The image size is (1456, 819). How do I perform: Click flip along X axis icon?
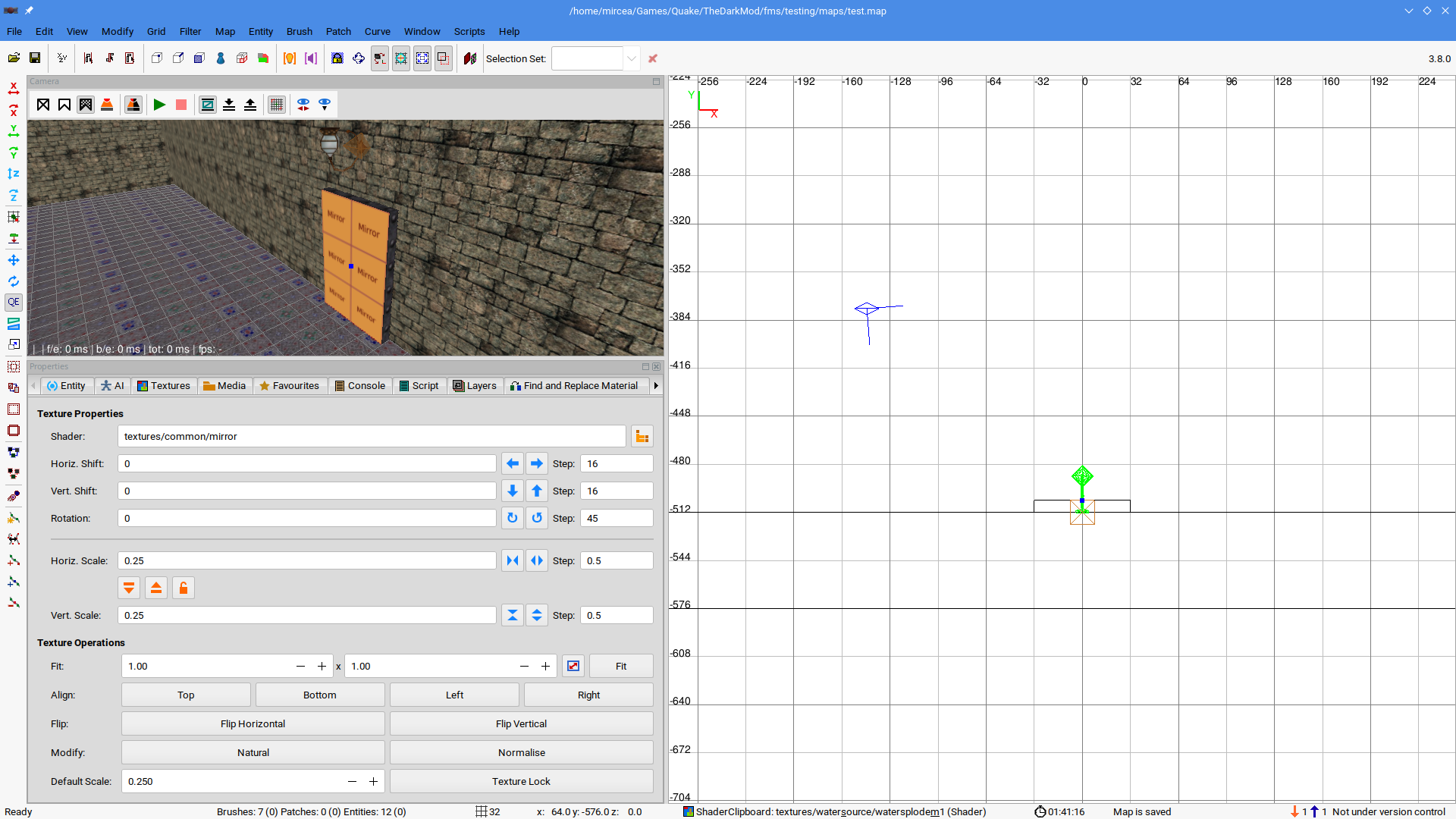(x=14, y=89)
